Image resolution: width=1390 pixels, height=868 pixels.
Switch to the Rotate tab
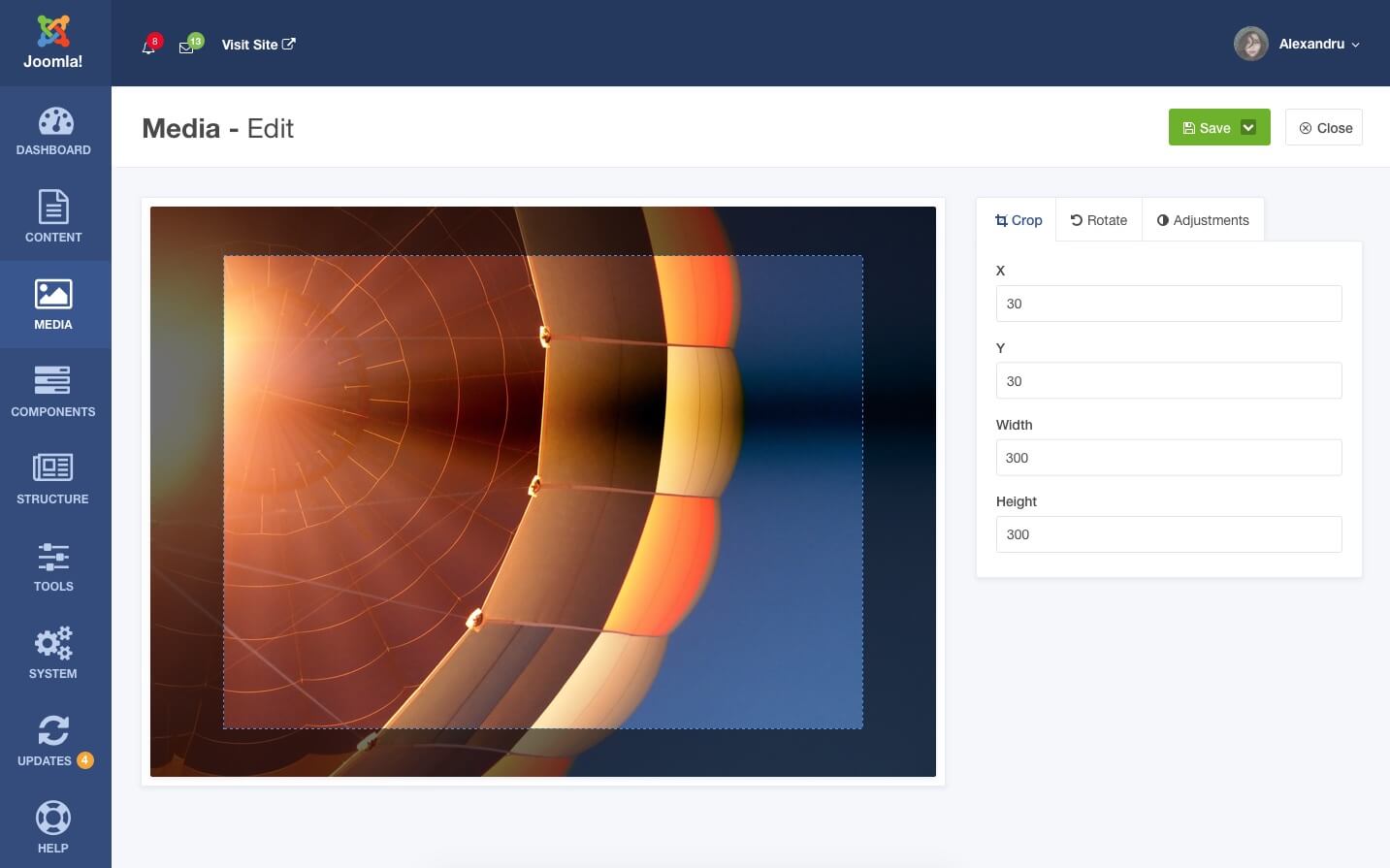tap(1098, 220)
